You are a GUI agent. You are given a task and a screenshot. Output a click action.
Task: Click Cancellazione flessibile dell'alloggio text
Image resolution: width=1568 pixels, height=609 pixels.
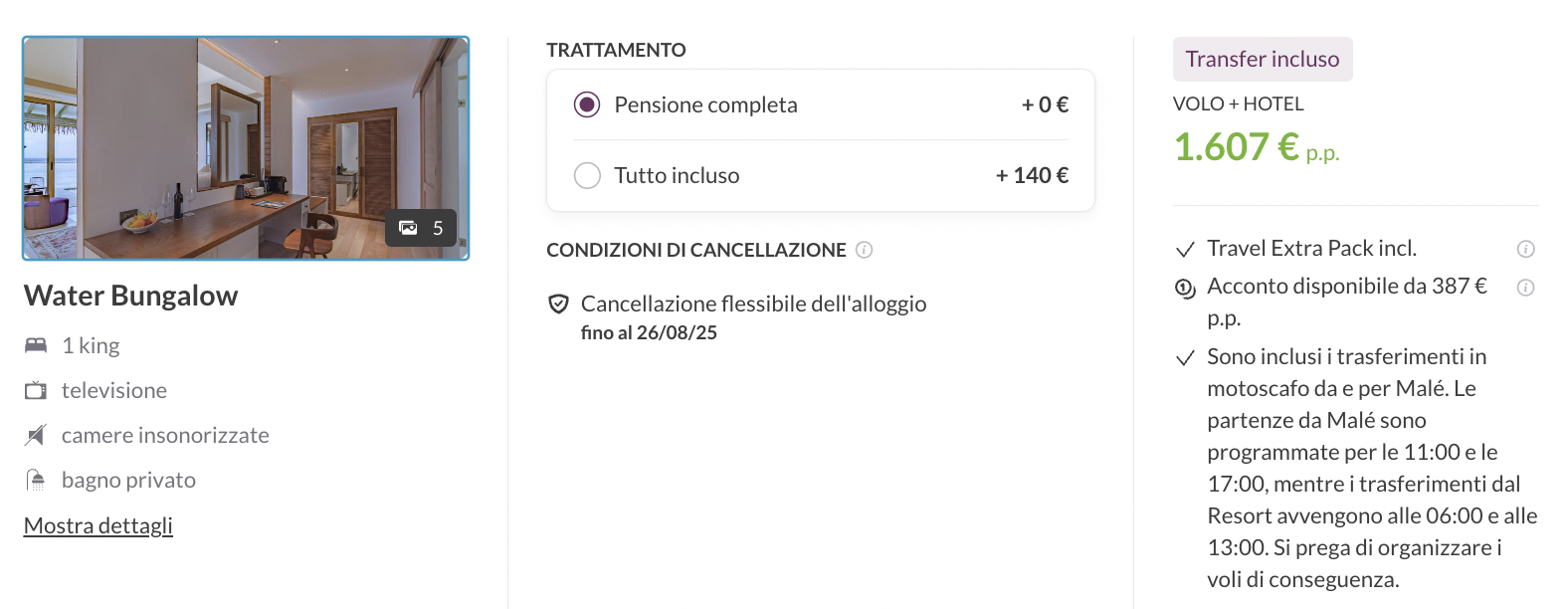(753, 304)
